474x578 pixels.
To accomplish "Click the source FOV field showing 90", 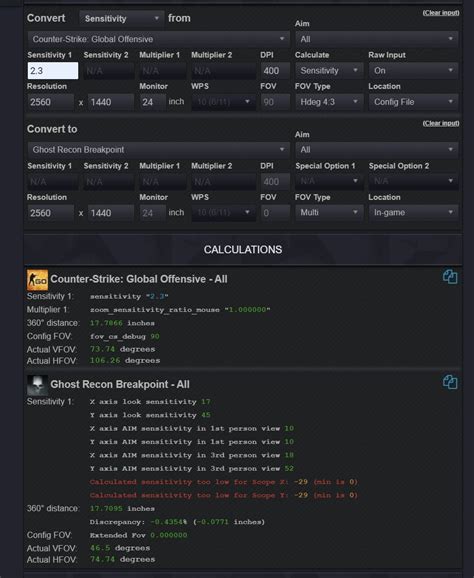I will click(275, 102).
